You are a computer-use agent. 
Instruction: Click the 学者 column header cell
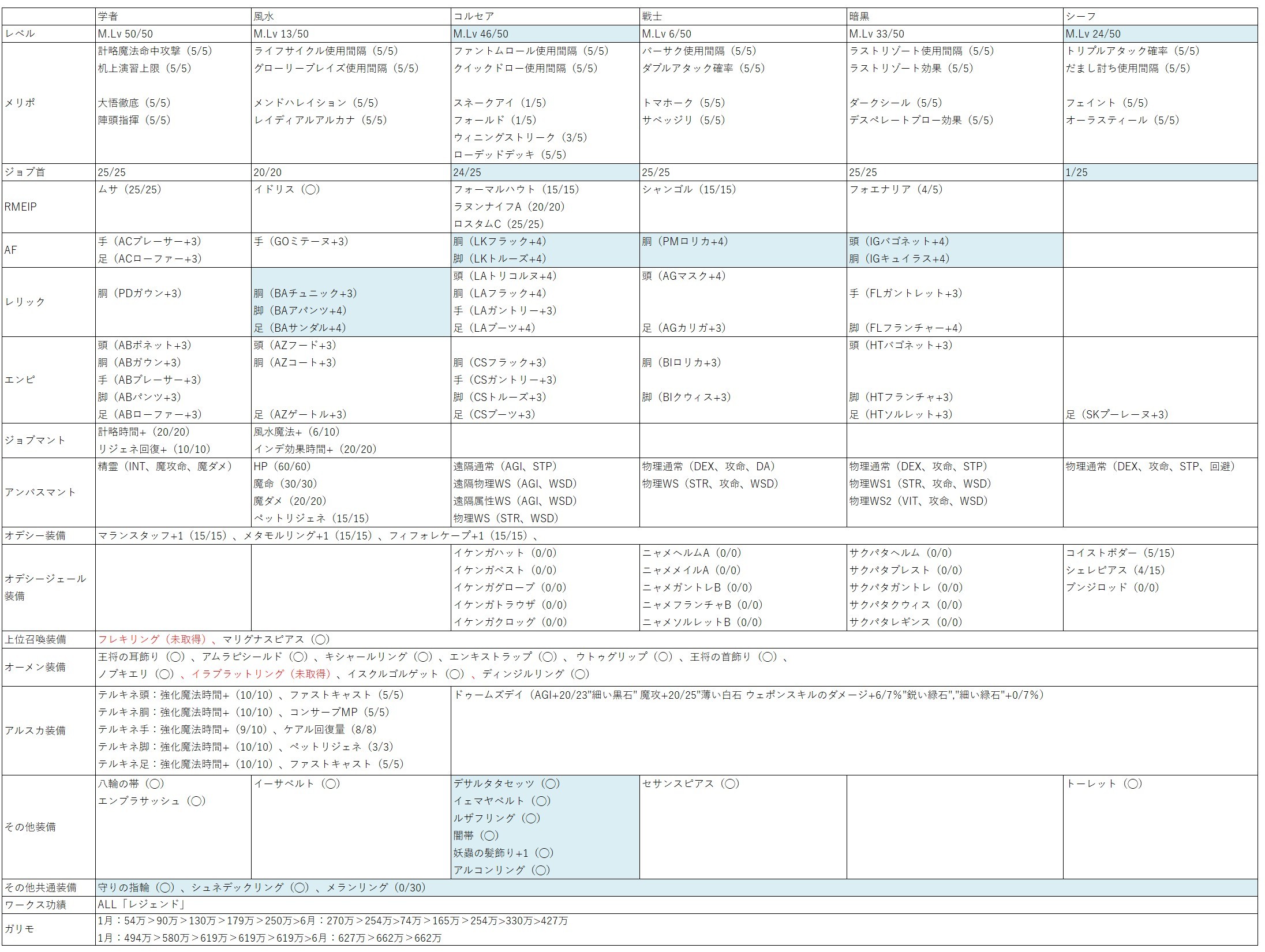108,16
